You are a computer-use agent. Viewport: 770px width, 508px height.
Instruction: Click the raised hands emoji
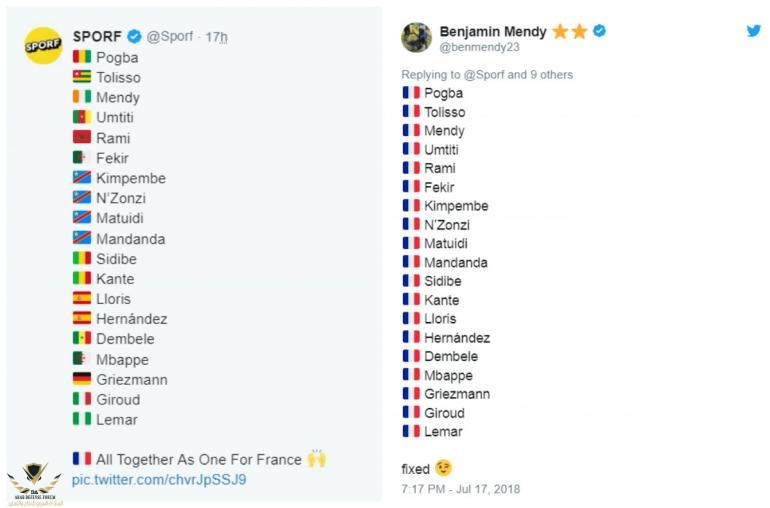point(317,459)
